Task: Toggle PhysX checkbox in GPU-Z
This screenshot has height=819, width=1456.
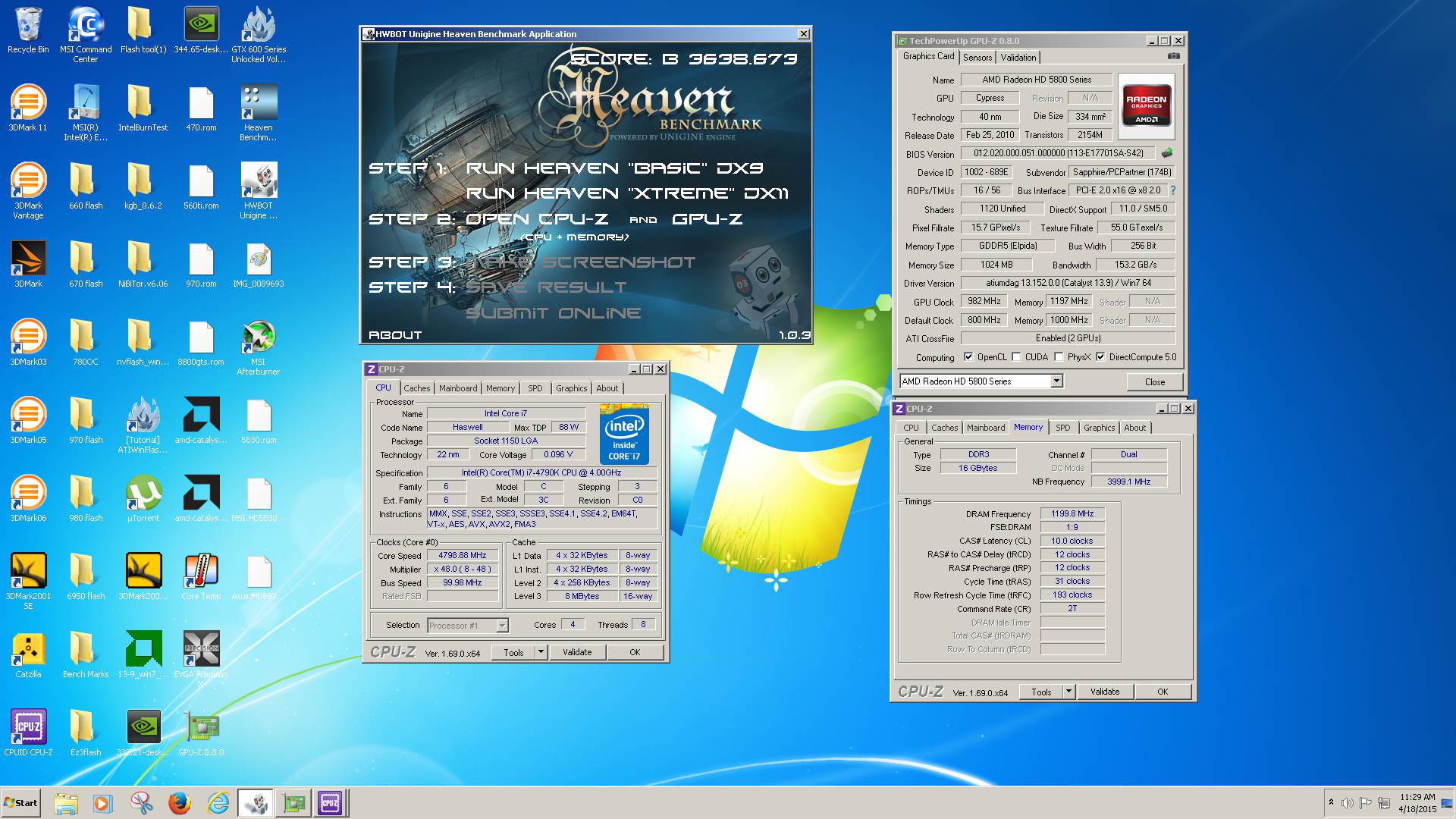Action: pos(1059,357)
